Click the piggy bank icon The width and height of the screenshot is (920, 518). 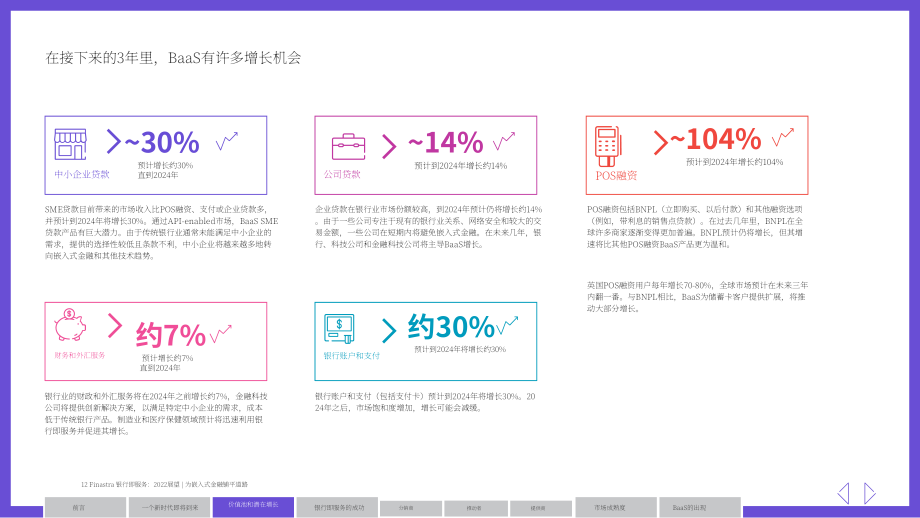point(70,325)
